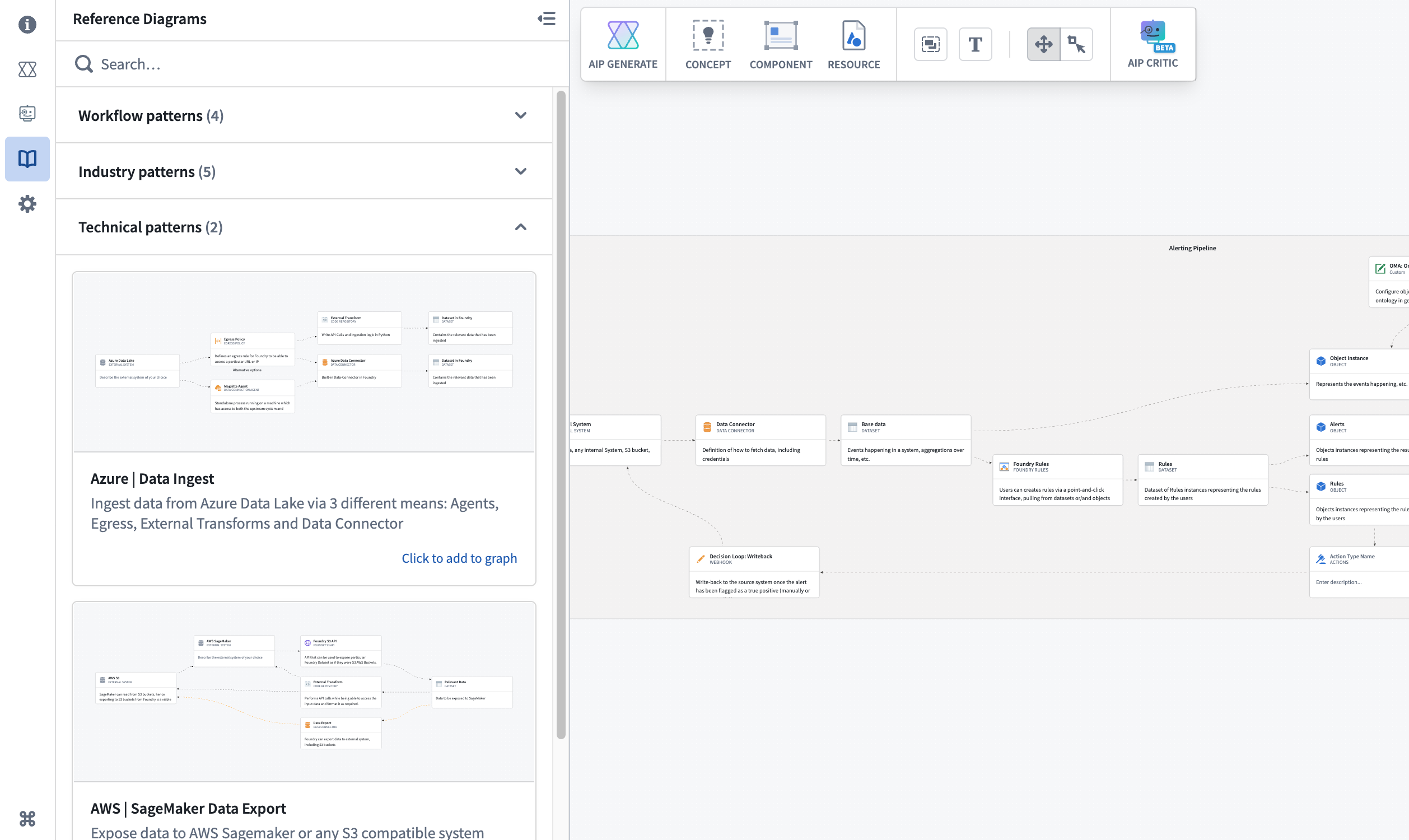
Task: Click the Foundry Rules node icon
Action: coord(1004,466)
